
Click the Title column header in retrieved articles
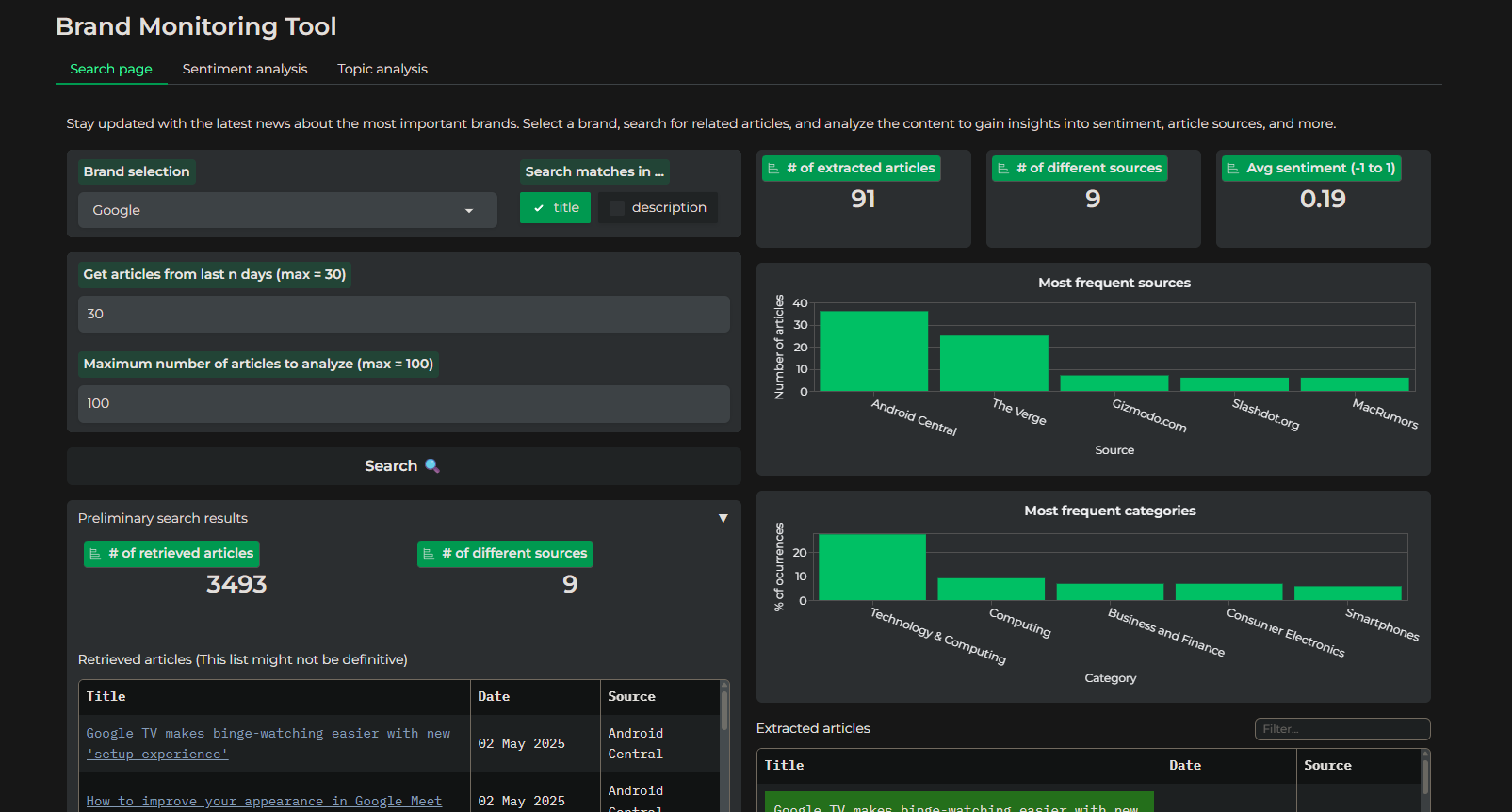pos(274,697)
